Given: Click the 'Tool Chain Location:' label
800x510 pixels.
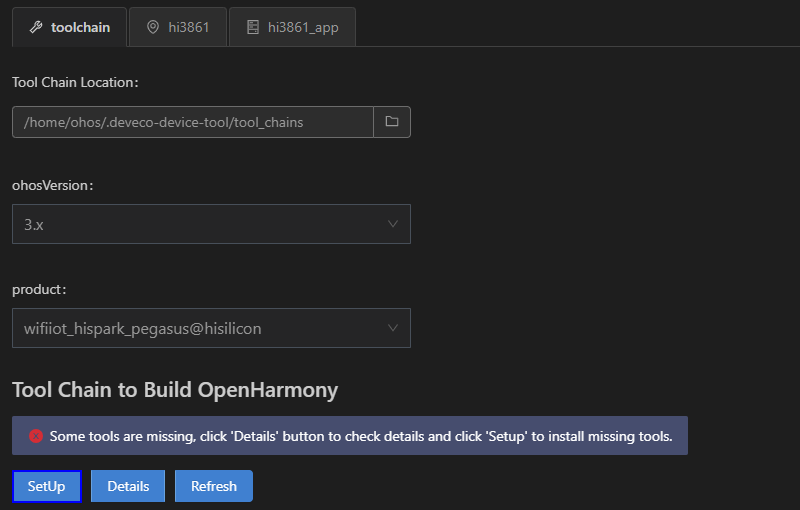Looking at the screenshot, I should 75,82.
